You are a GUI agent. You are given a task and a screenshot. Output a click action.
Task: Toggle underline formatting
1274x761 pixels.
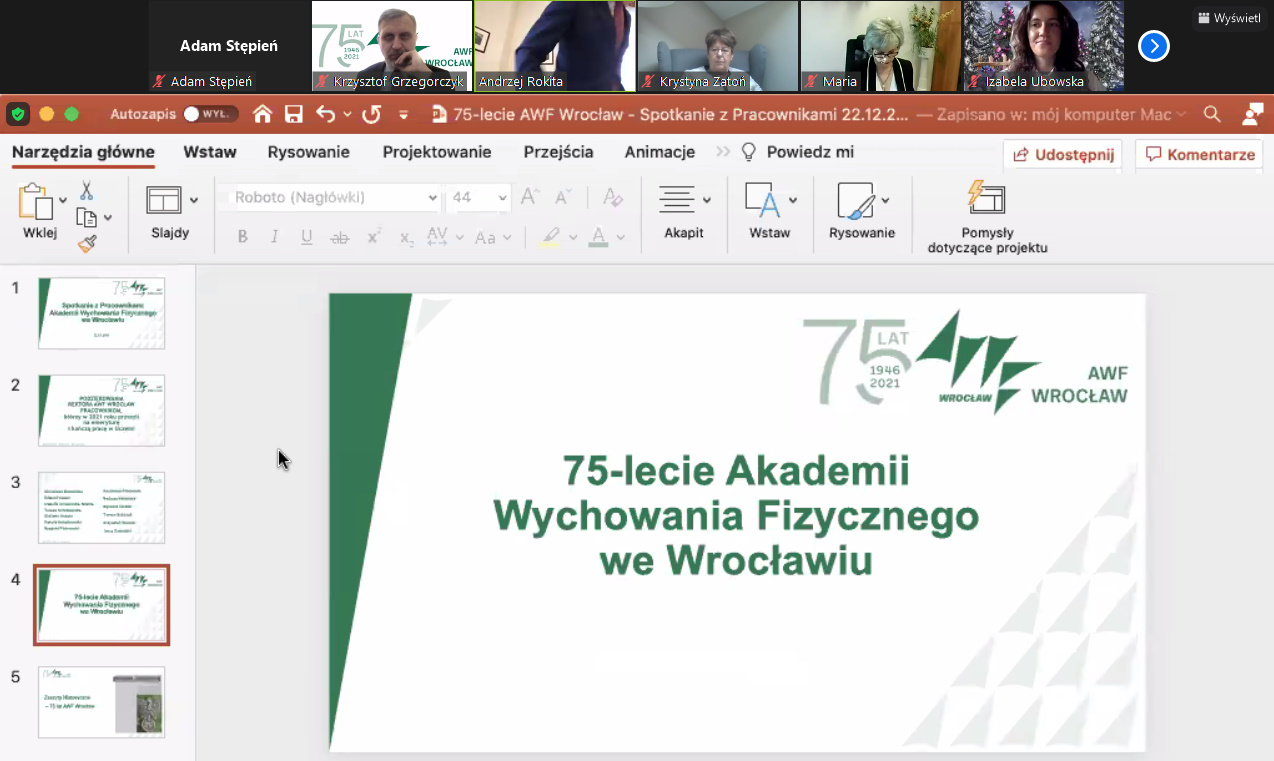pos(307,237)
